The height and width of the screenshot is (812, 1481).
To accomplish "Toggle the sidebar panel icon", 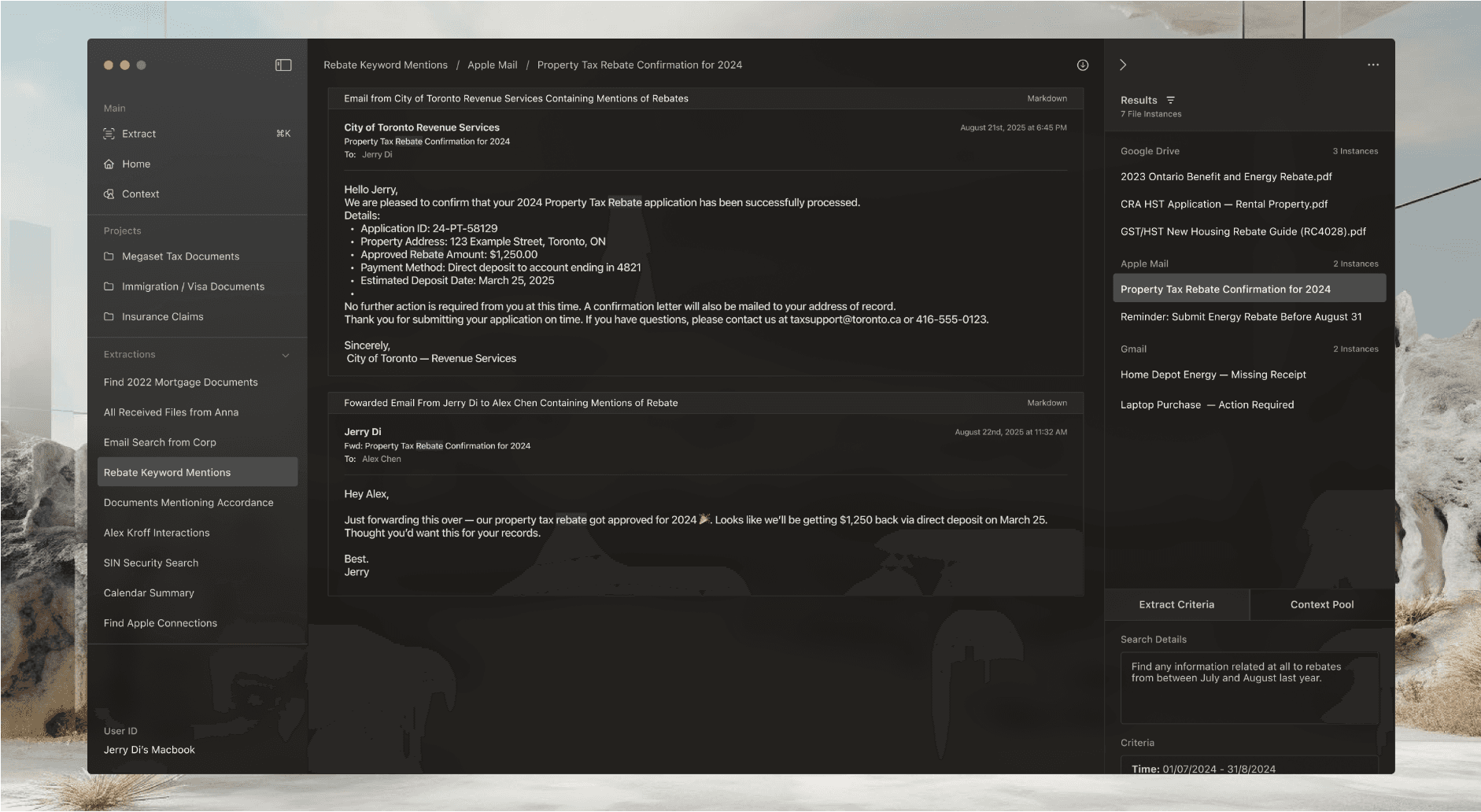I will [283, 65].
